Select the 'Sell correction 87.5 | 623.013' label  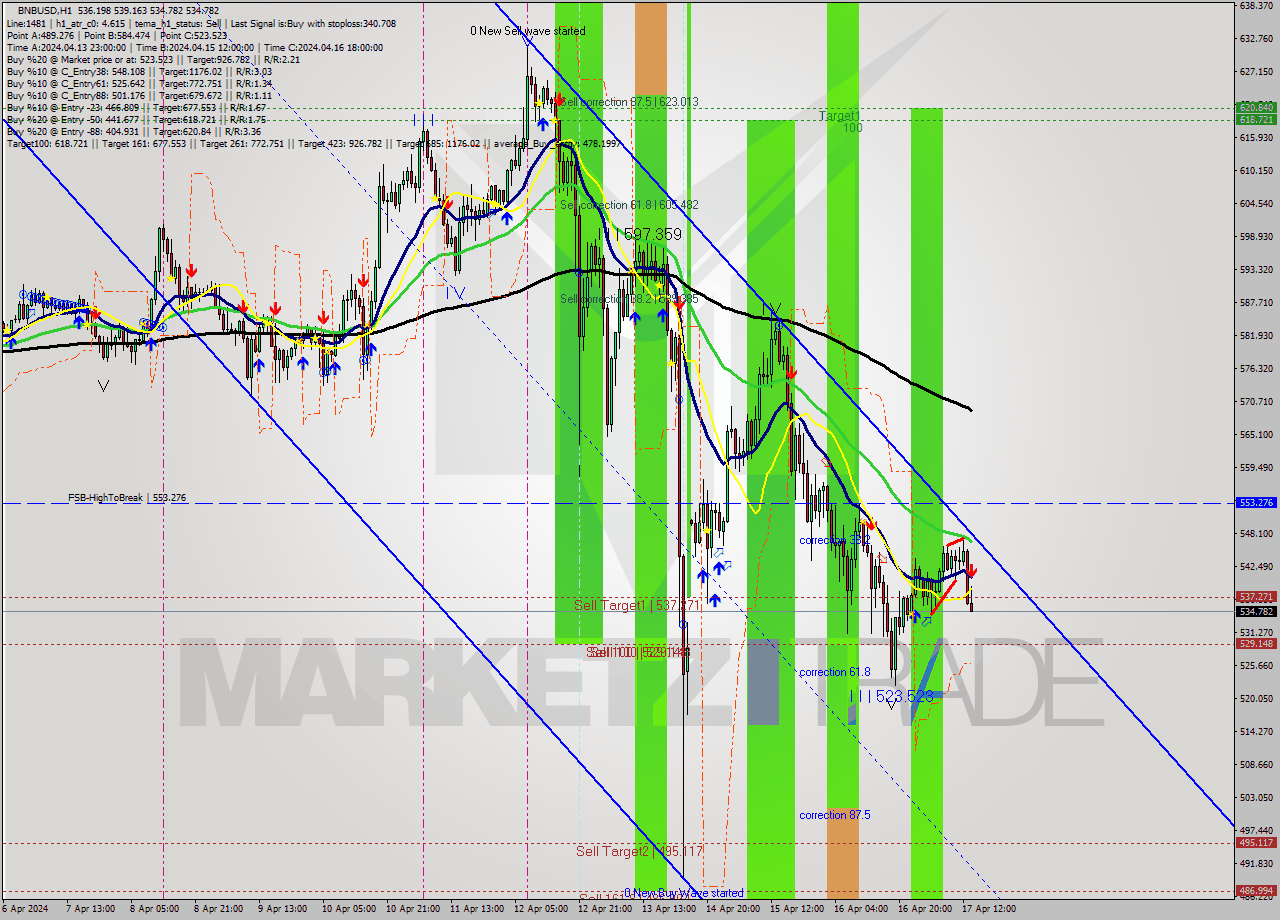pyautogui.click(x=628, y=101)
